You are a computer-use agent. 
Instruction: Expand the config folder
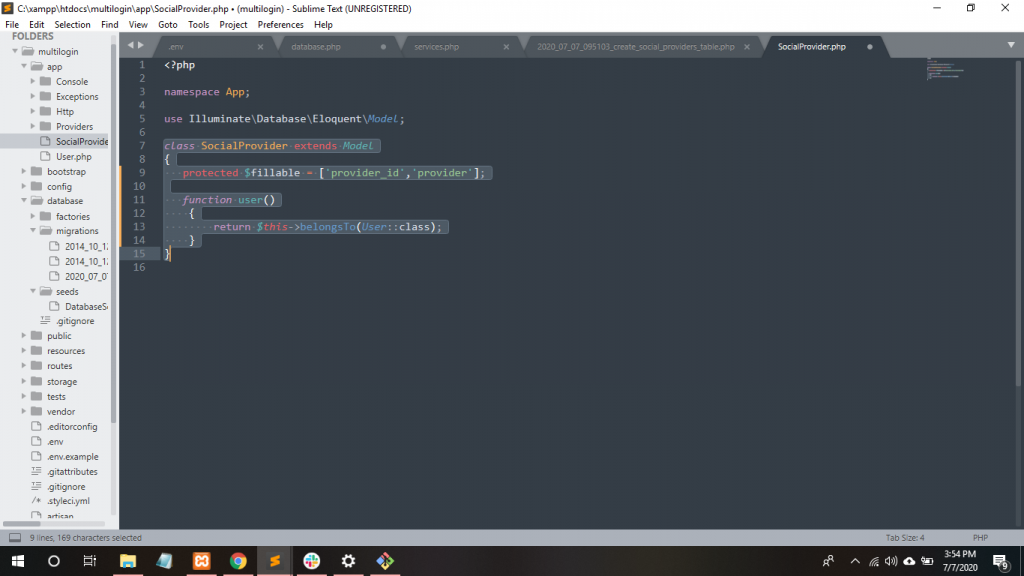(x=24, y=186)
